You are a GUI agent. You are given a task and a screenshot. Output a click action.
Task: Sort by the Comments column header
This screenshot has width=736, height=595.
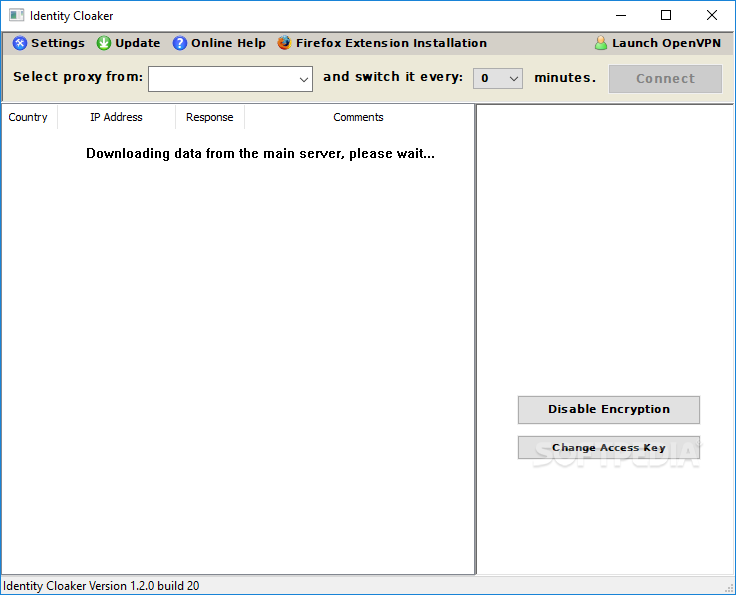coord(358,117)
